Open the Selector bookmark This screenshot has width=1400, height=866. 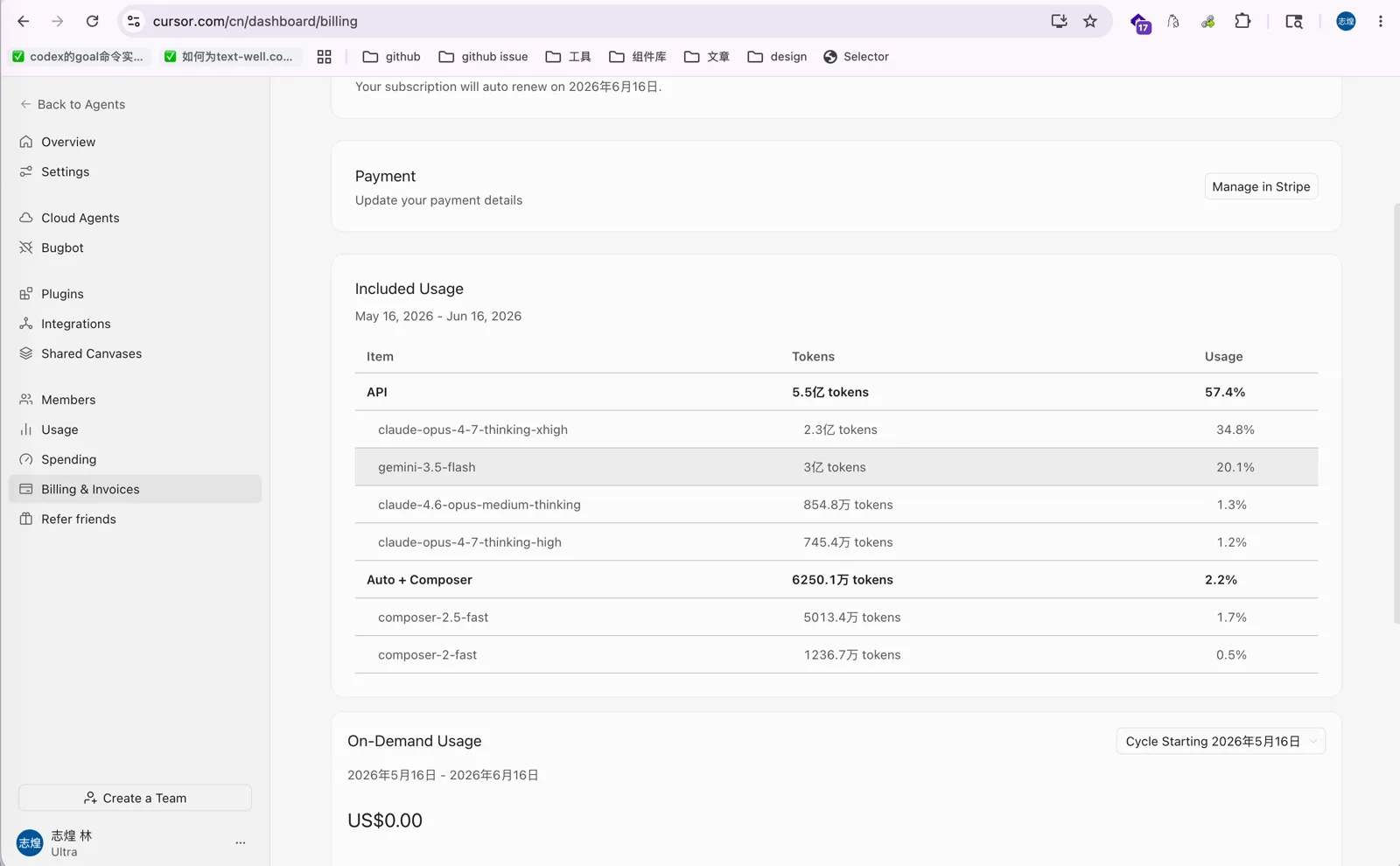pos(856,57)
